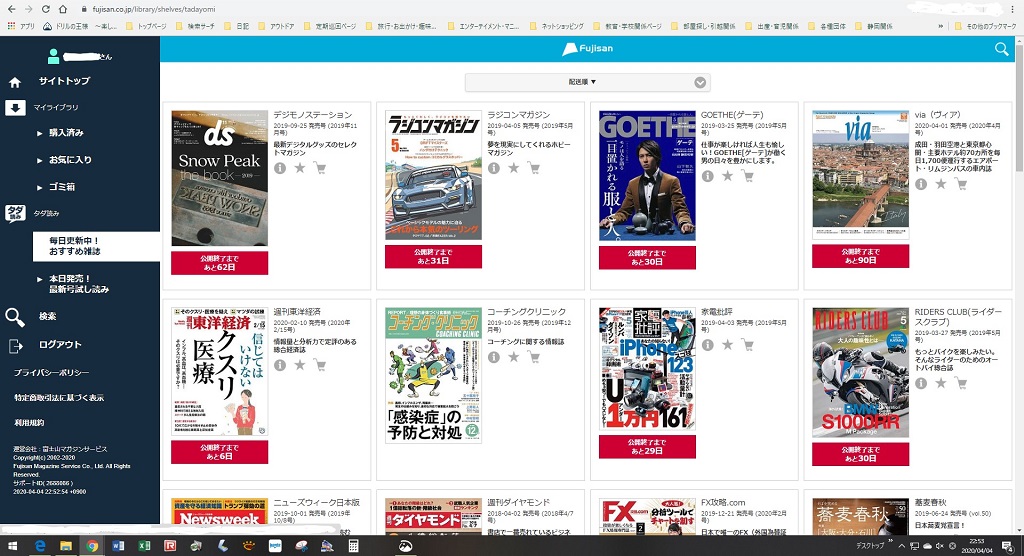Viewport: 1024px width, 556px height.
Task: Open the search magnifier in Fujisan header
Action: [x=1001, y=49]
